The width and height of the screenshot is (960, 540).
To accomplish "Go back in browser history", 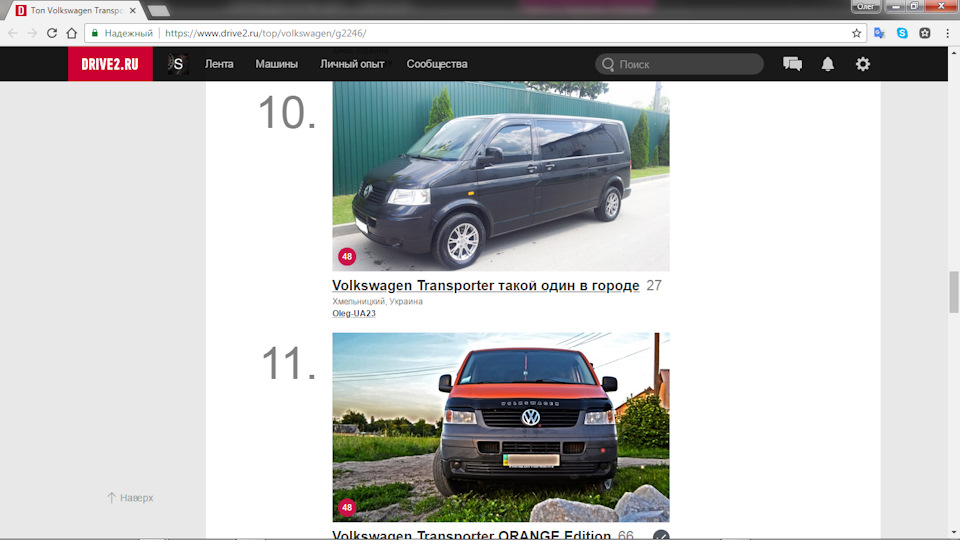I will pos(13,33).
